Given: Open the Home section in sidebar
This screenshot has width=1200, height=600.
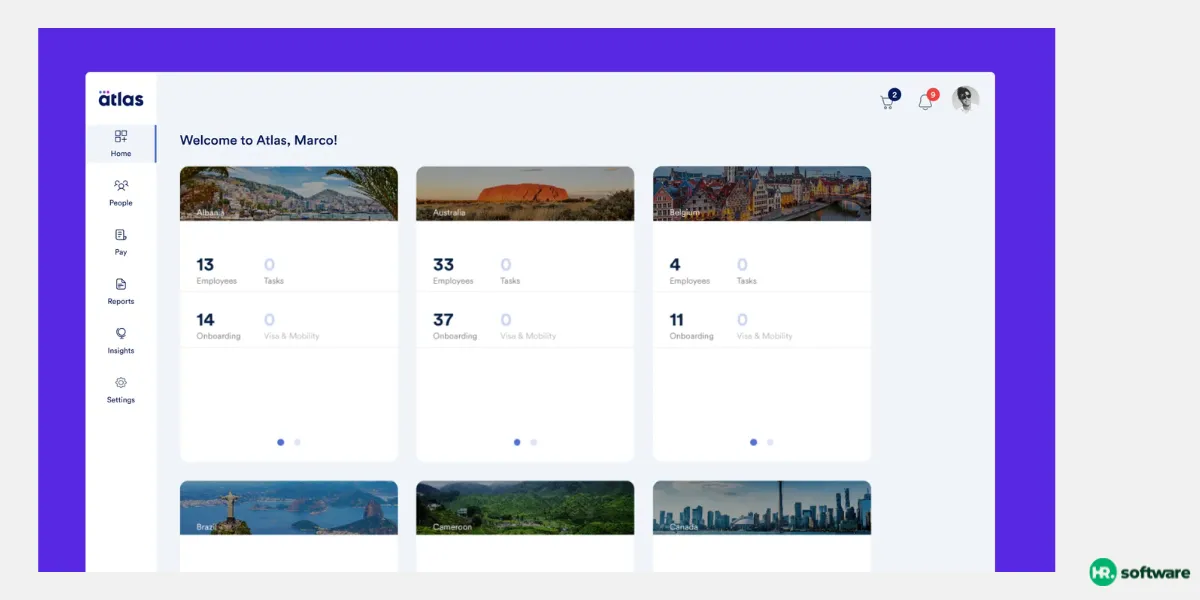Looking at the screenshot, I should tap(121, 143).
